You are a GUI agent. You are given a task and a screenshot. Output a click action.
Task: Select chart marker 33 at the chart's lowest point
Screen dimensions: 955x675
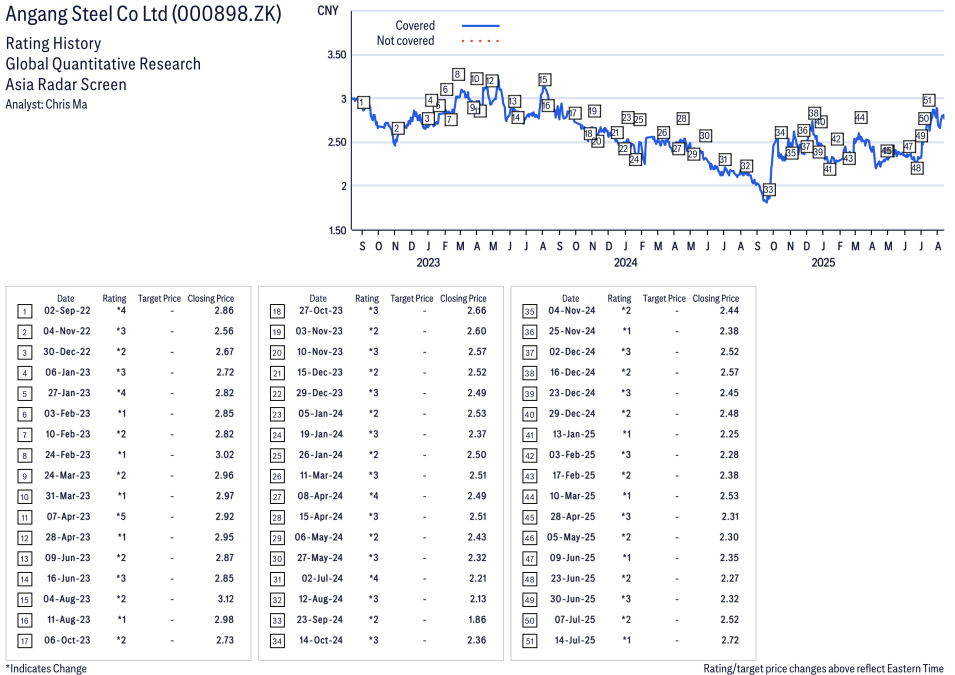click(x=769, y=189)
